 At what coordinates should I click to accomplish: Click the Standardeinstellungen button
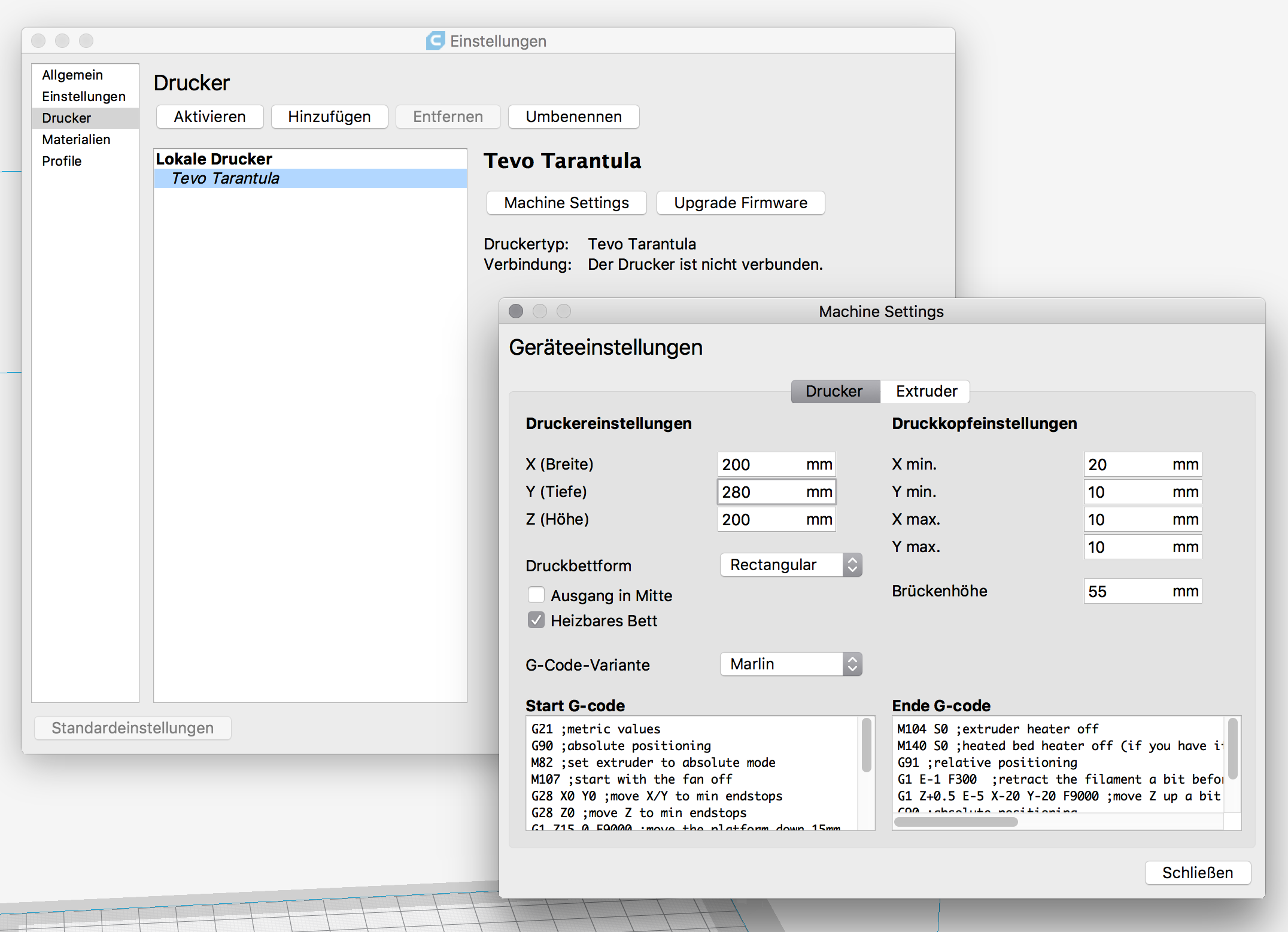tap(133, 728)
